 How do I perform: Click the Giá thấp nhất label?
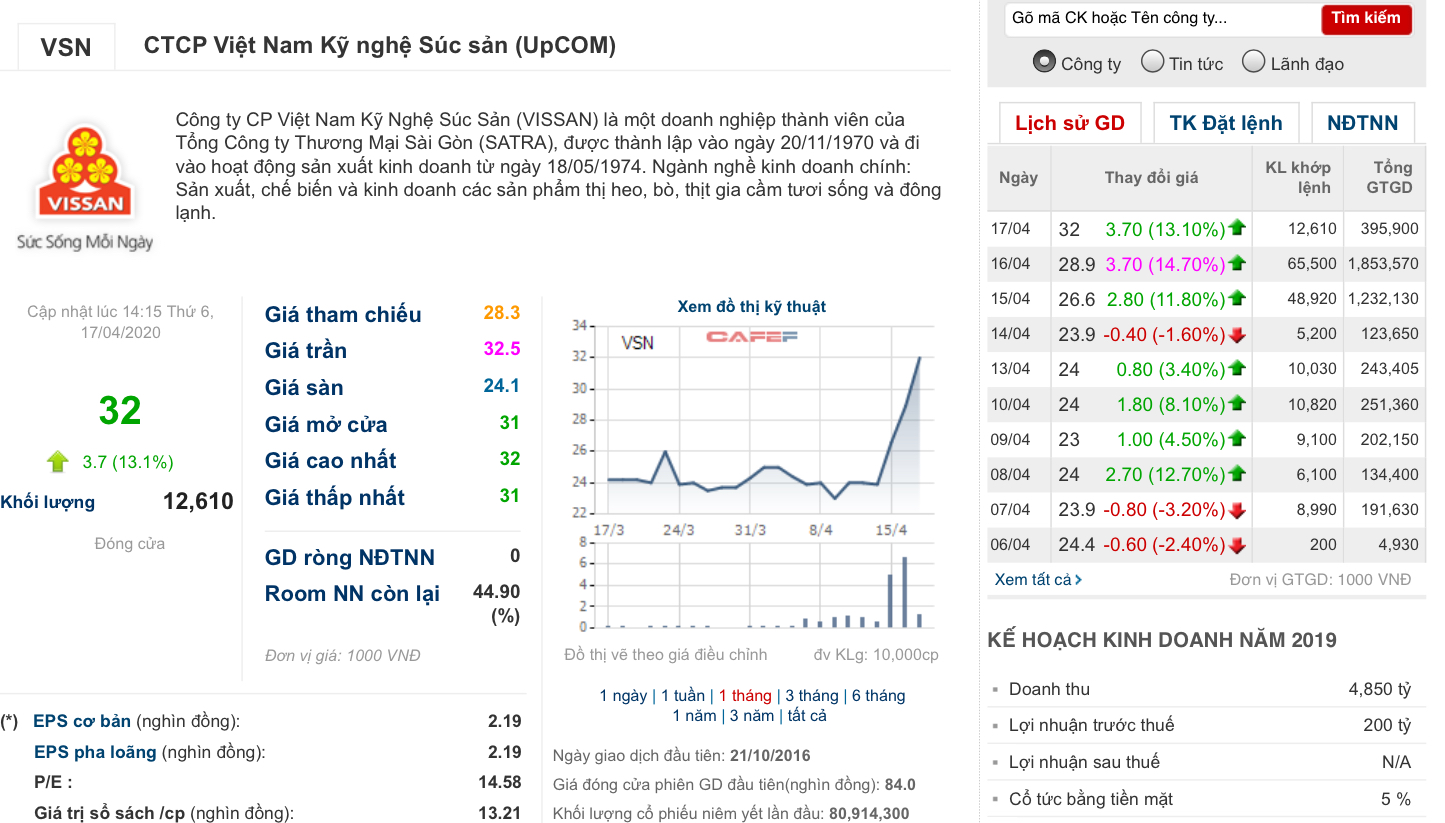click(335, 497)
